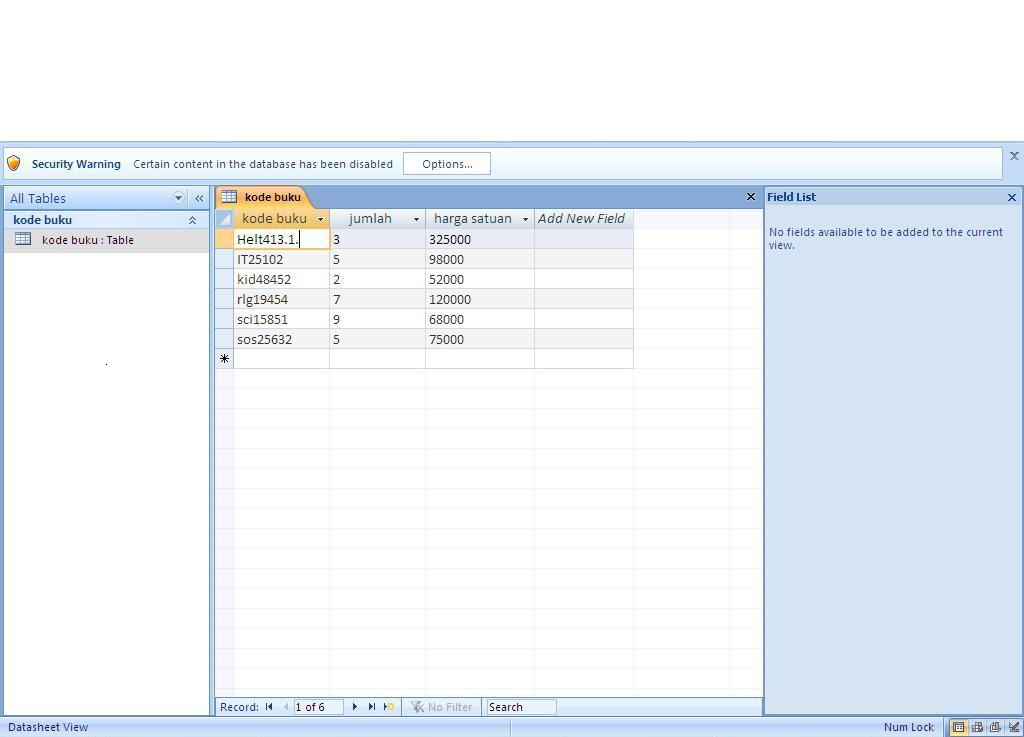Click the Helt413.1. cell being edited
The width and height of the screenshot is (1024, 737).
click(281, 240)
